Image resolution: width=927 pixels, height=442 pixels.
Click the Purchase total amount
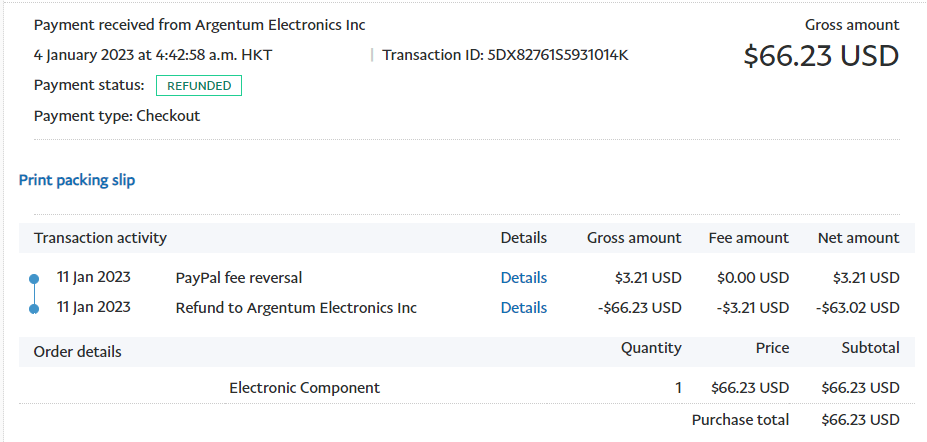click(x=860, y=420)
